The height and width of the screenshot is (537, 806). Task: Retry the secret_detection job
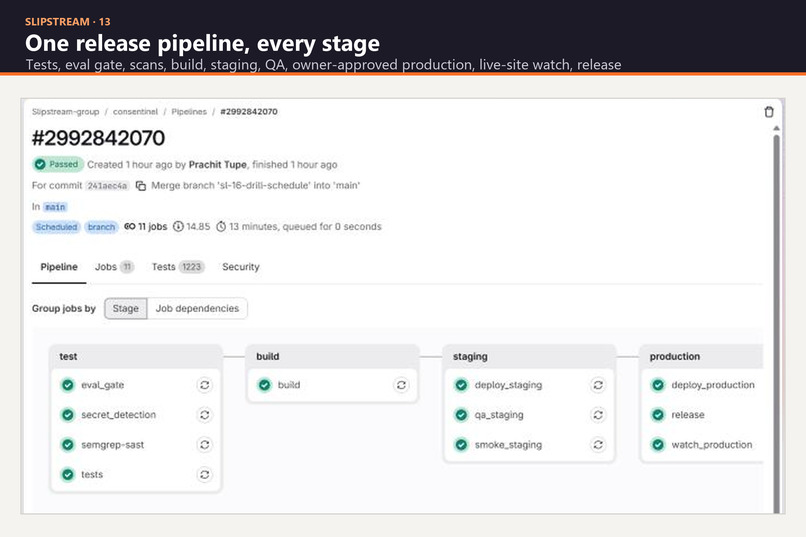(205, 415)
